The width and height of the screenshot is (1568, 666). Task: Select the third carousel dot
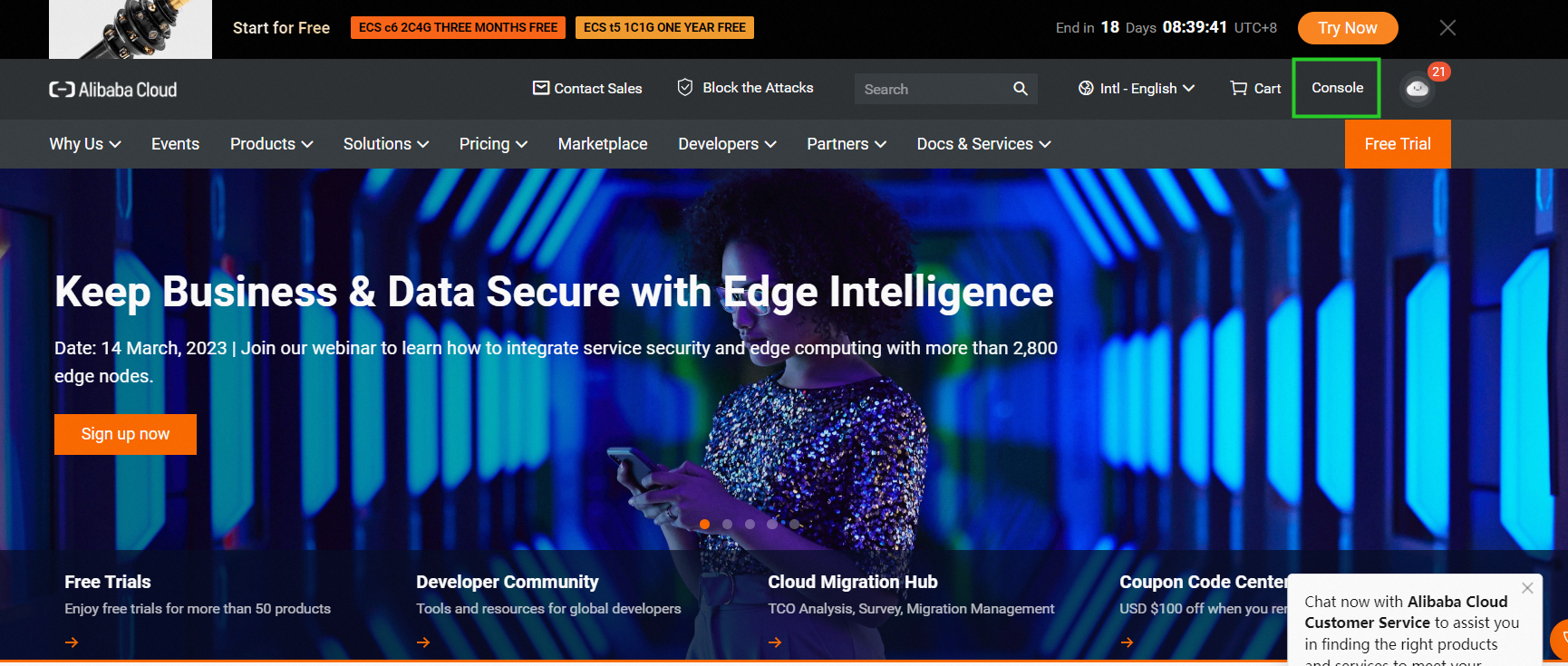(x=750, y=524)
